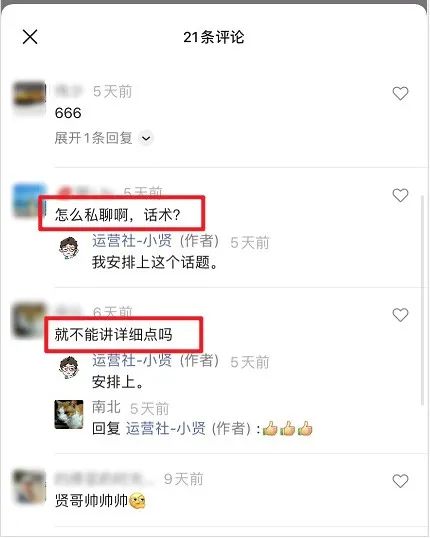Click the chevron next to 展开1条回复
This screenshot has height=538, width=430.
146,138
